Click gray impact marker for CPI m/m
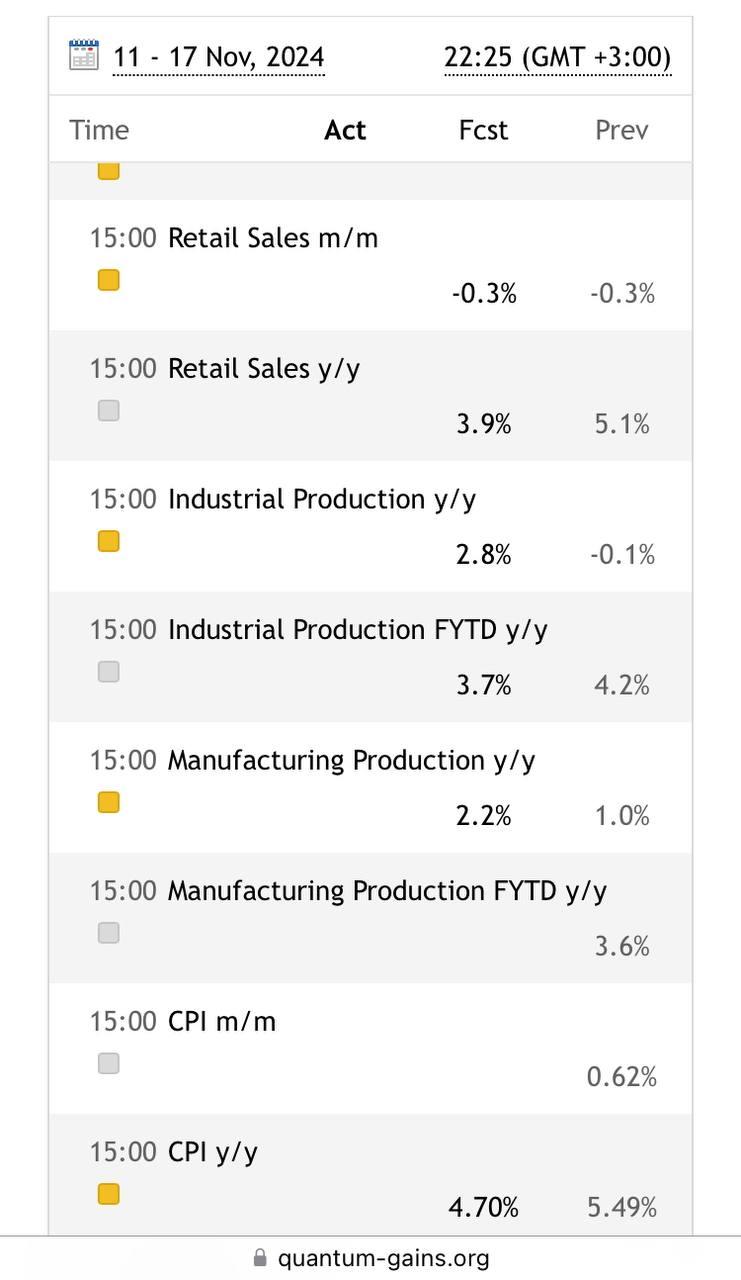 (109, 1063)
